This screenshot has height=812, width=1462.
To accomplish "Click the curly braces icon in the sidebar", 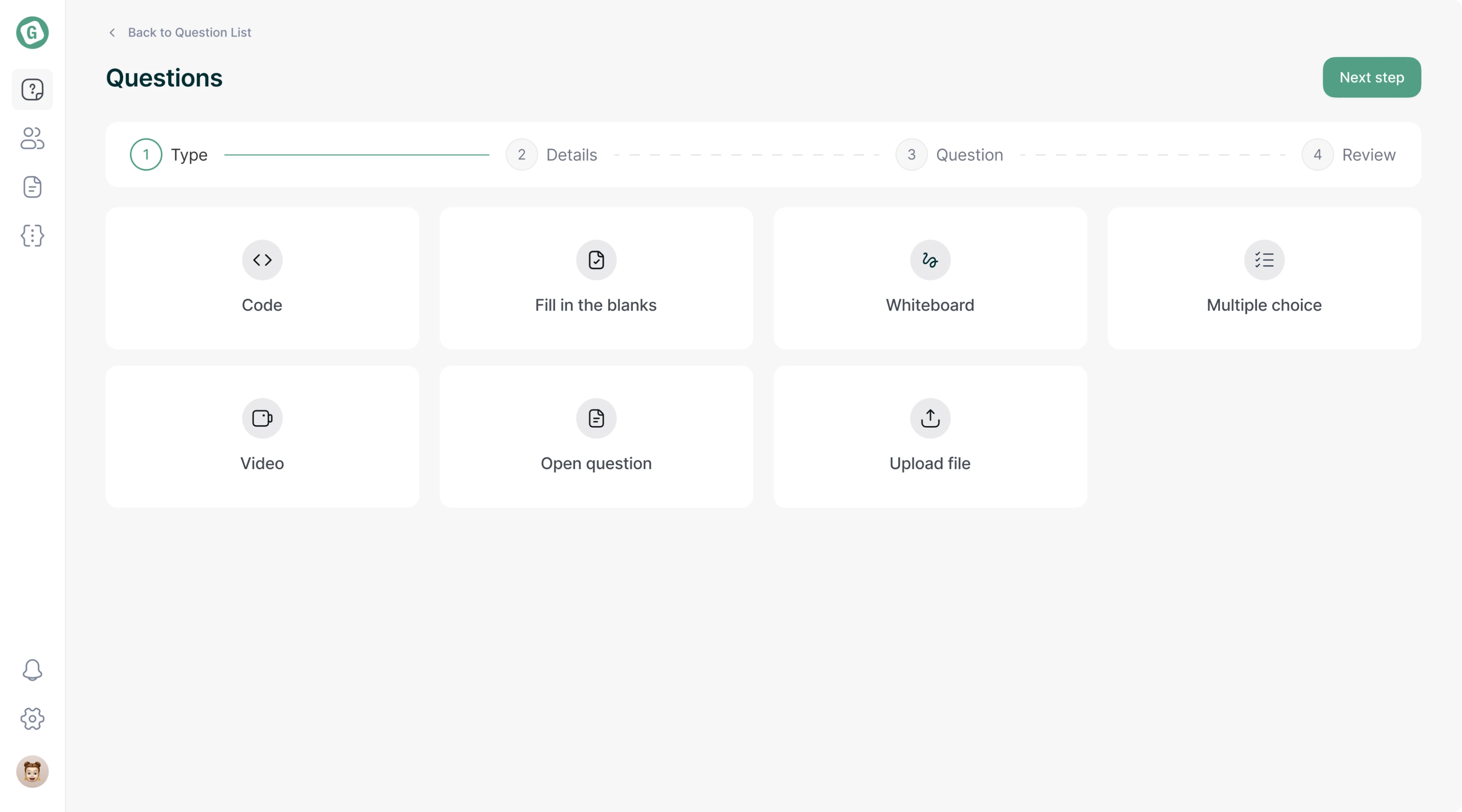I will 32,236.
